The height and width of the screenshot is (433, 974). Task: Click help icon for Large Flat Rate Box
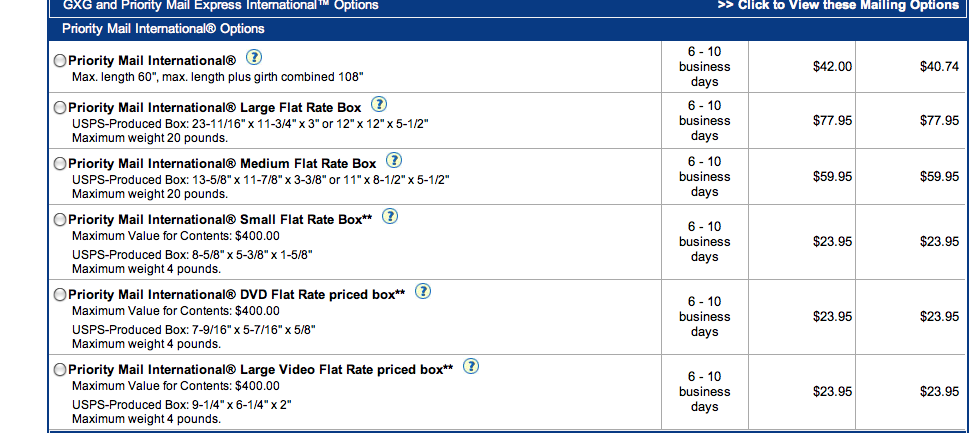[x=378, y=104]
